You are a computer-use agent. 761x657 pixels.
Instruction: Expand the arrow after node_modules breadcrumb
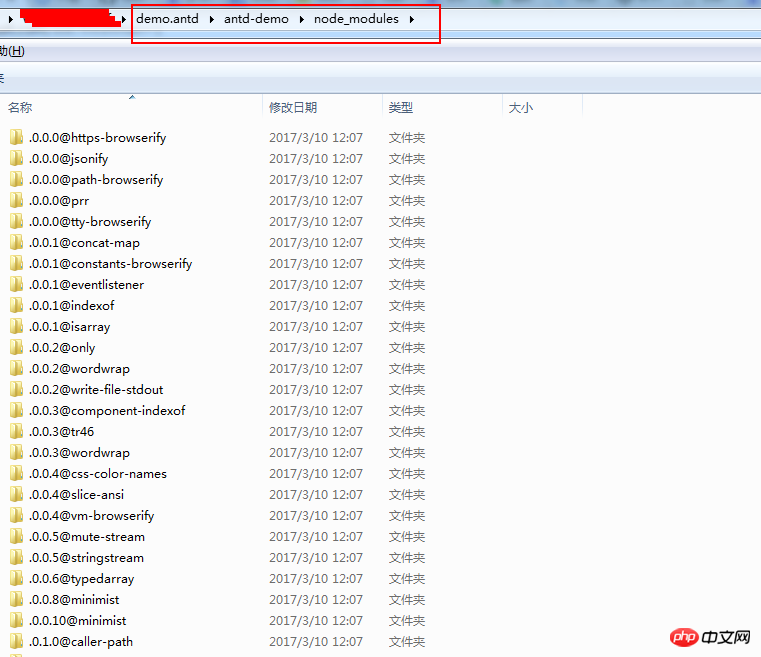click(412, 19)
